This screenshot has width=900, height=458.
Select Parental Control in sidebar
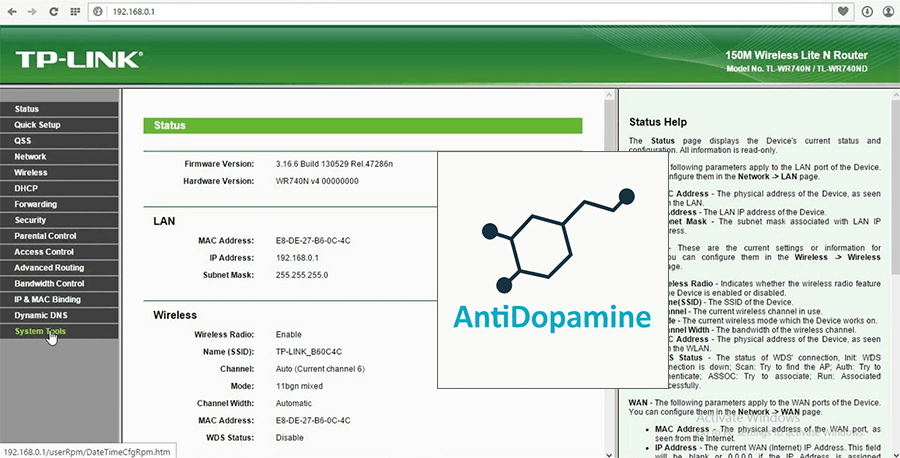click(x=59, y=236)
